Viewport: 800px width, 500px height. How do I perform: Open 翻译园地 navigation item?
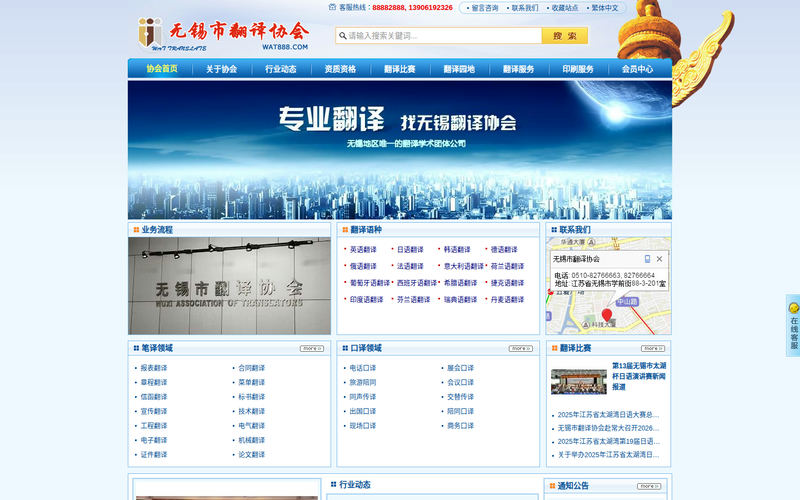coord(459,69)
